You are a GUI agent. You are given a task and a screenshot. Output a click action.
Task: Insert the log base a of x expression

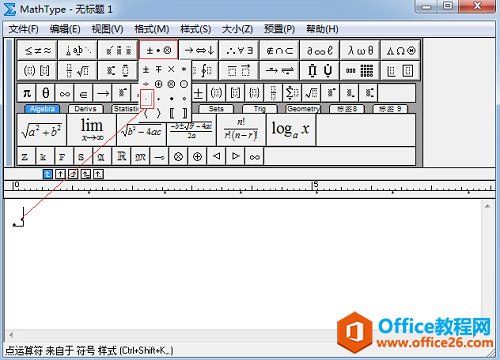(x=291, y=130)
